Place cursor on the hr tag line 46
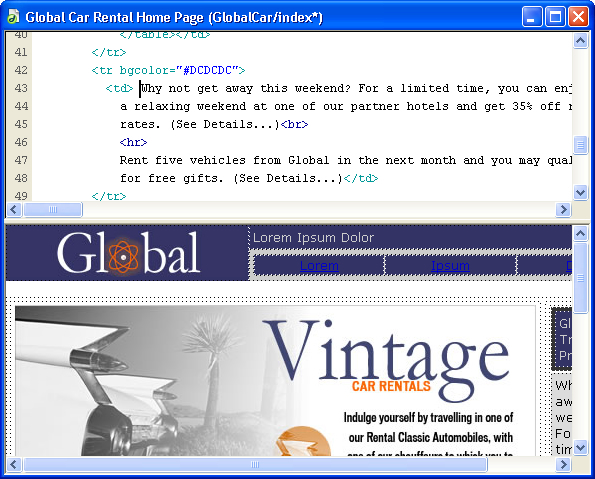Screen dimensions: 595x479 133,142
